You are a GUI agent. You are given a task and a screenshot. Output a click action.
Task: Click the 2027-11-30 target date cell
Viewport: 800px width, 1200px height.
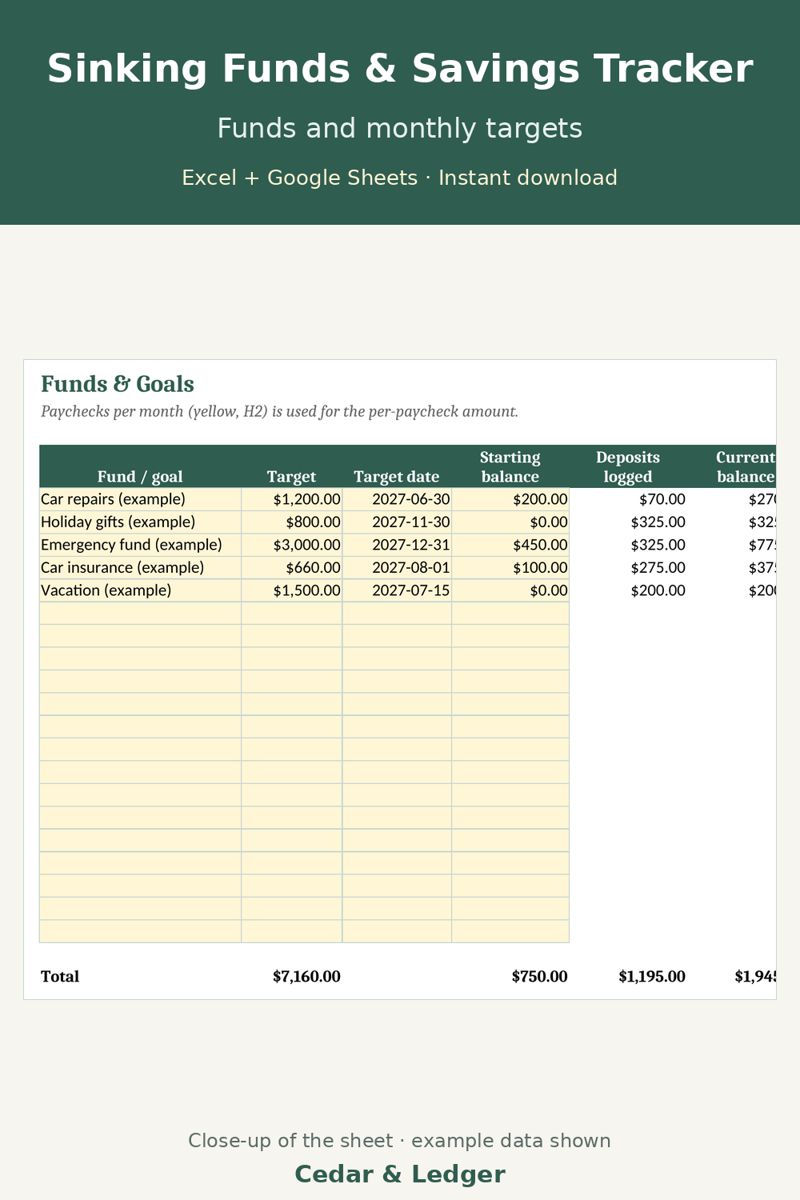point(397,522)
